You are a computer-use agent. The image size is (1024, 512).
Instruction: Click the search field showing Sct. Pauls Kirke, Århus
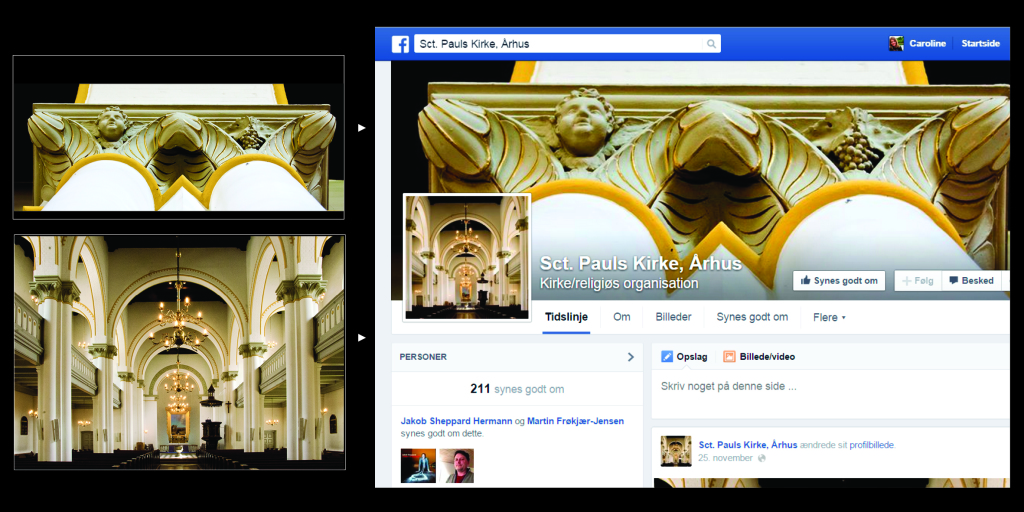[567, 44]
